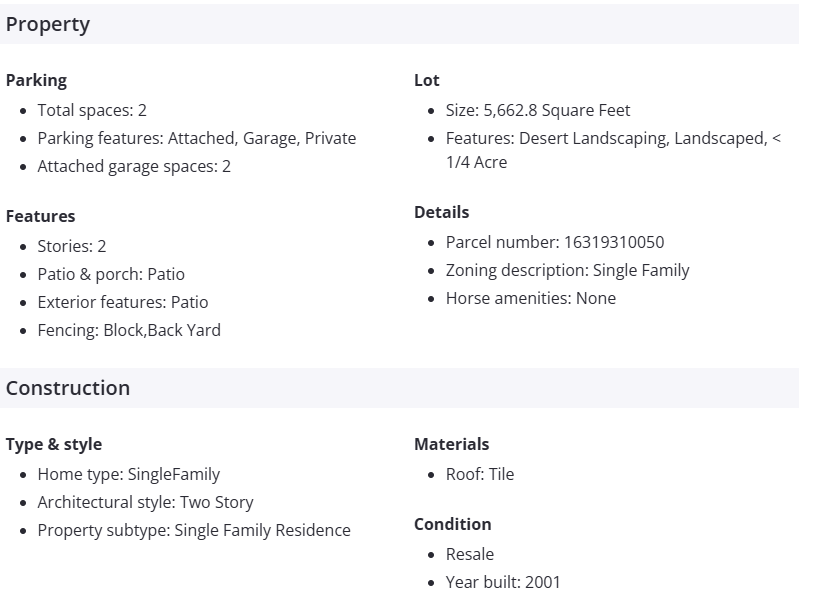Click the Property section header
The height and width of the screenshot is (606, 814).
tap(48, 25)
